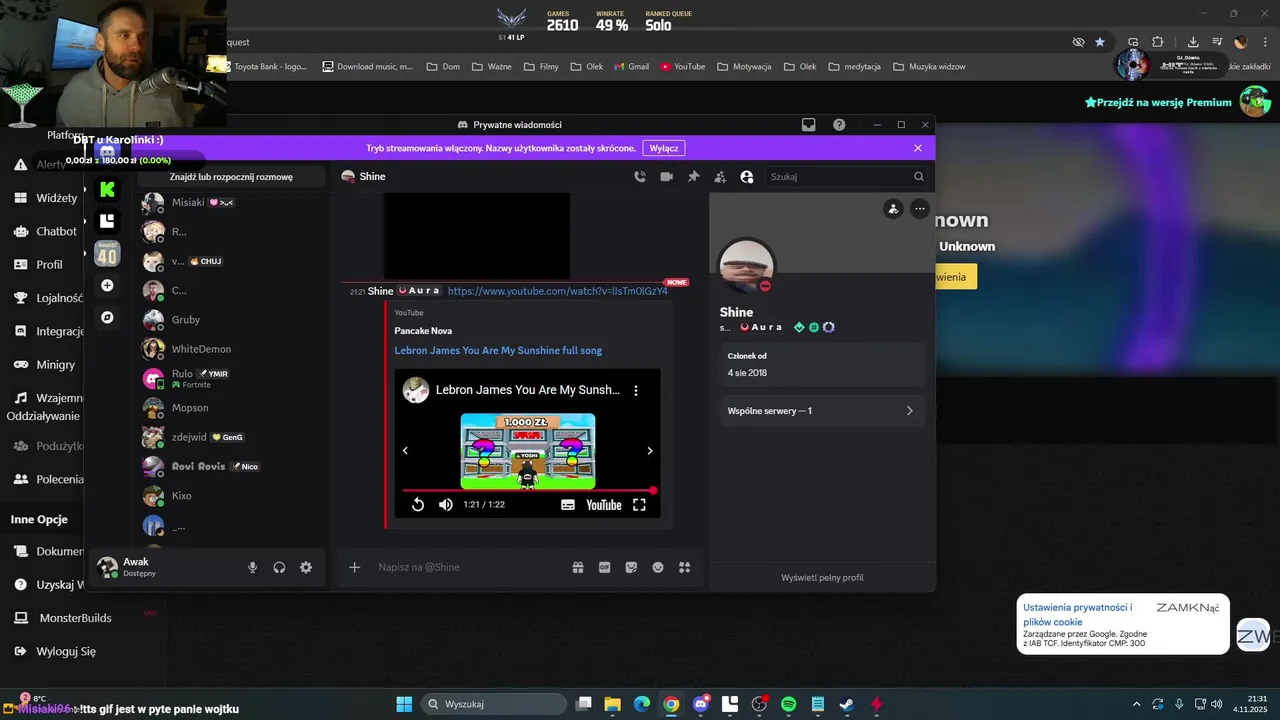
Task: Open the emoji picker
Action: click(658, 567)
